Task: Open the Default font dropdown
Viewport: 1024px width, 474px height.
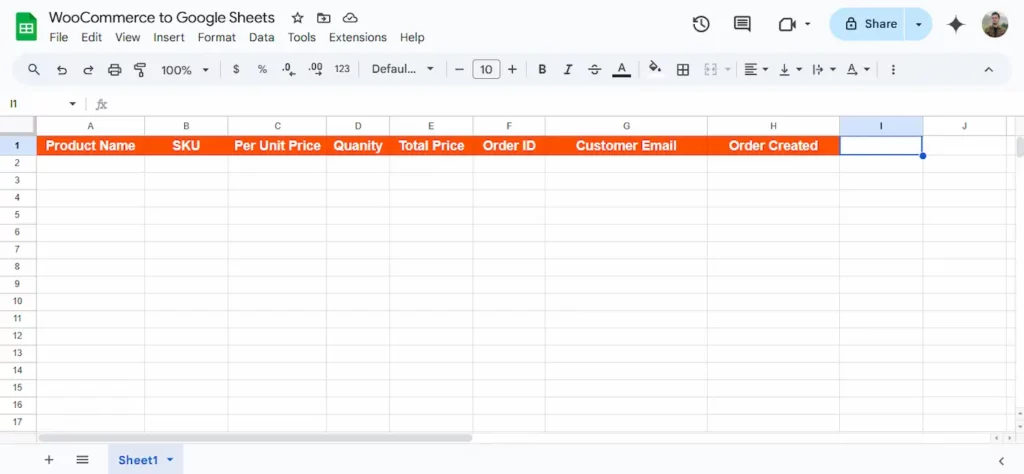Action: pyautogui.click(x=403, y=69)
